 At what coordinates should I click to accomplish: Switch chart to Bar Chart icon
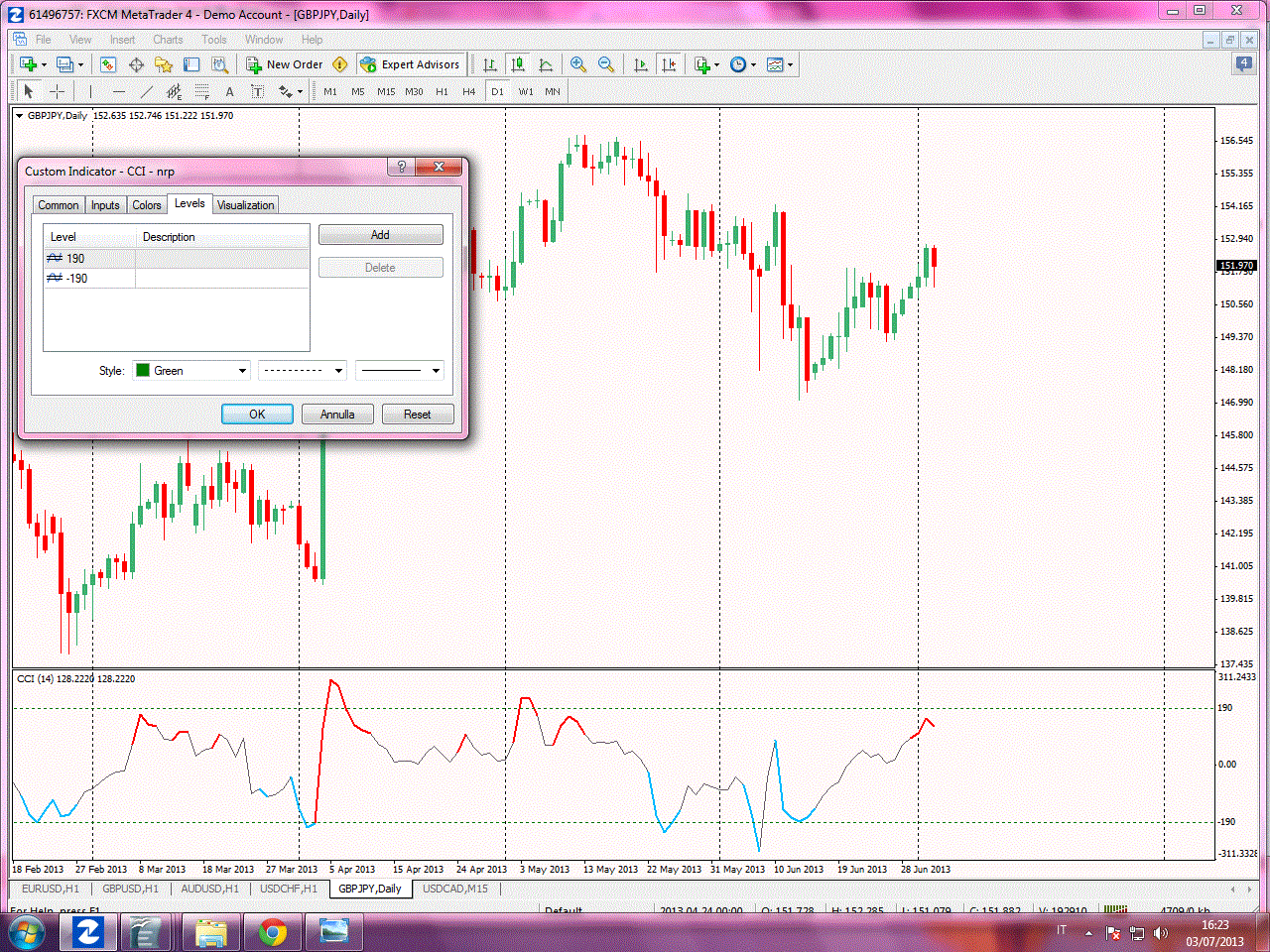(x=490, y=64)
